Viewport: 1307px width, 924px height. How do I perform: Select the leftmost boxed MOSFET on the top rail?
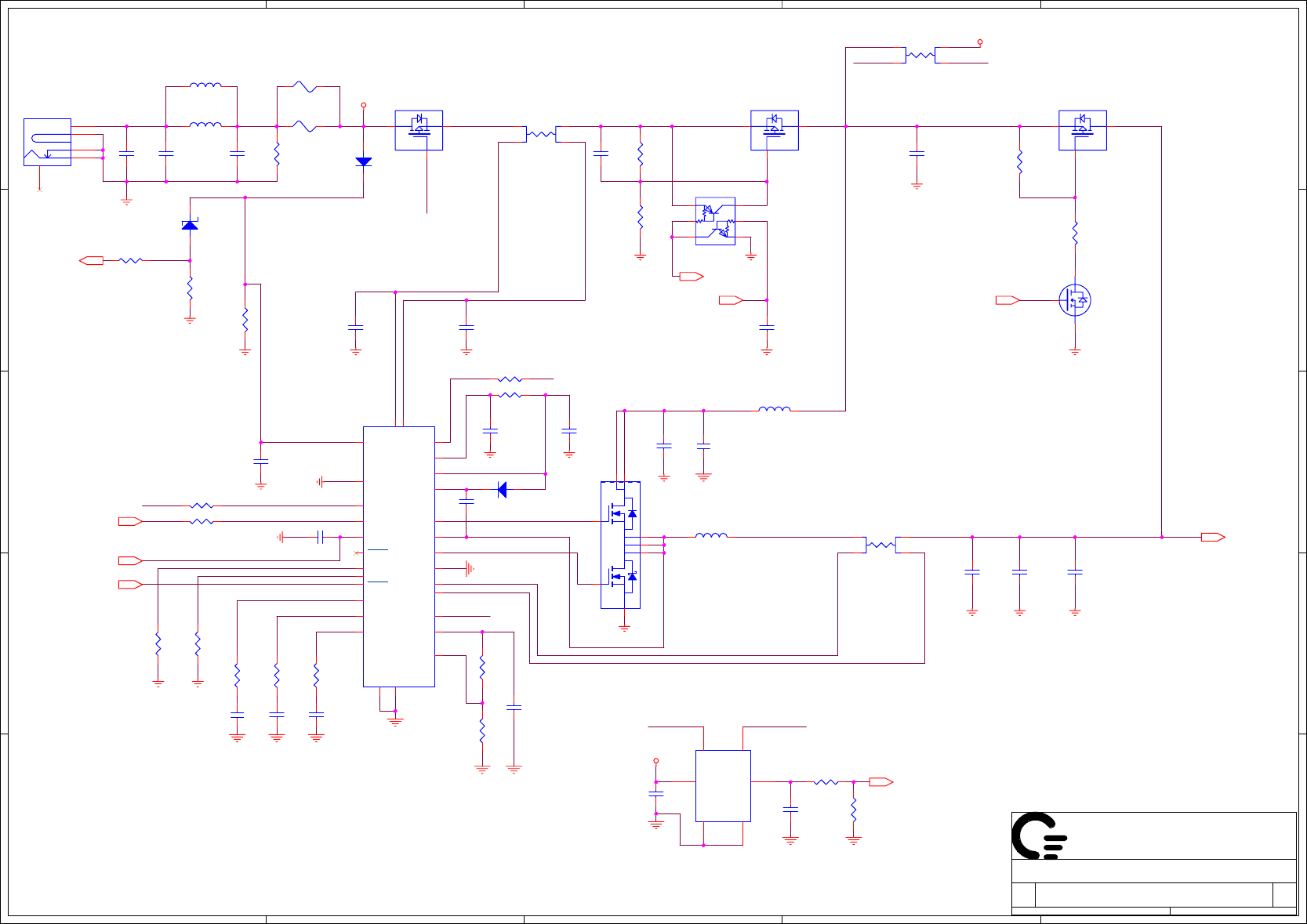[419, 130]
